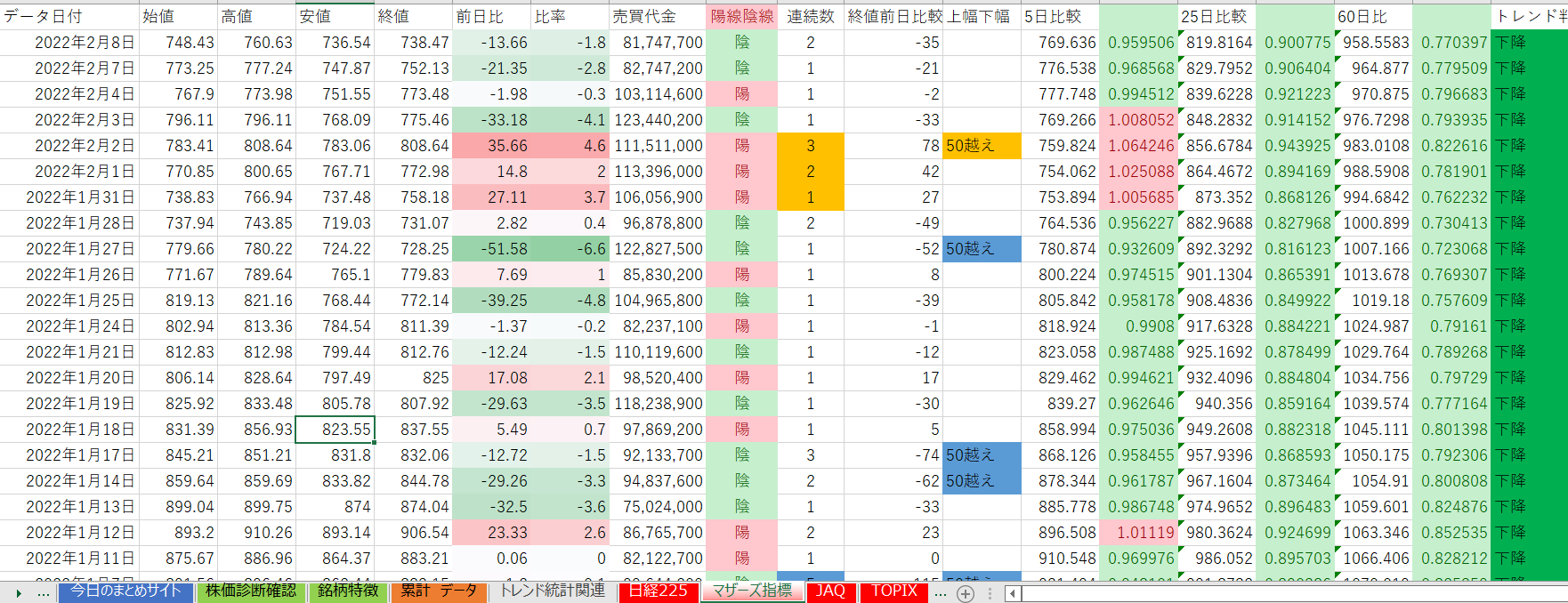
Task: Click the add new sheet plus button
Action: (966, 593)
